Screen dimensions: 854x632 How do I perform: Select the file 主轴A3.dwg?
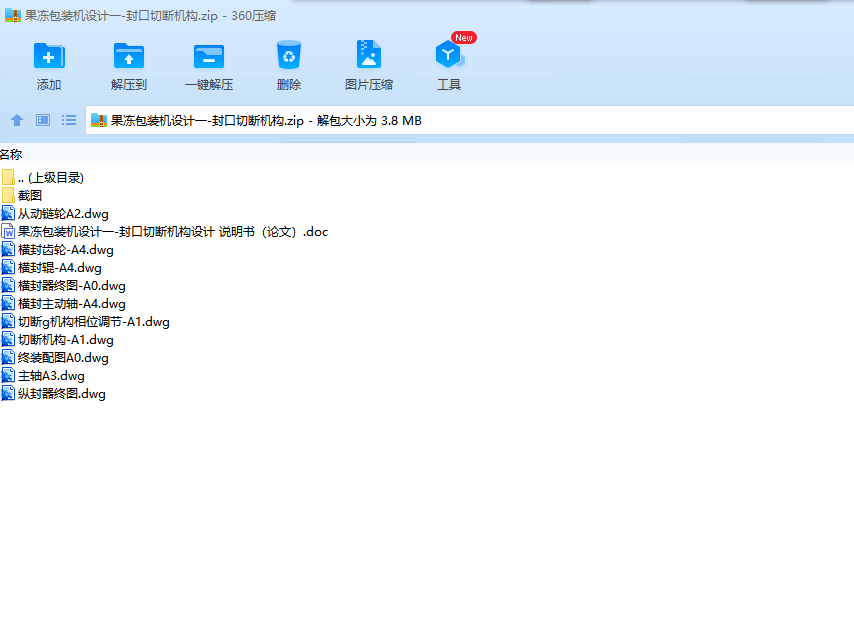coord(42,375)
